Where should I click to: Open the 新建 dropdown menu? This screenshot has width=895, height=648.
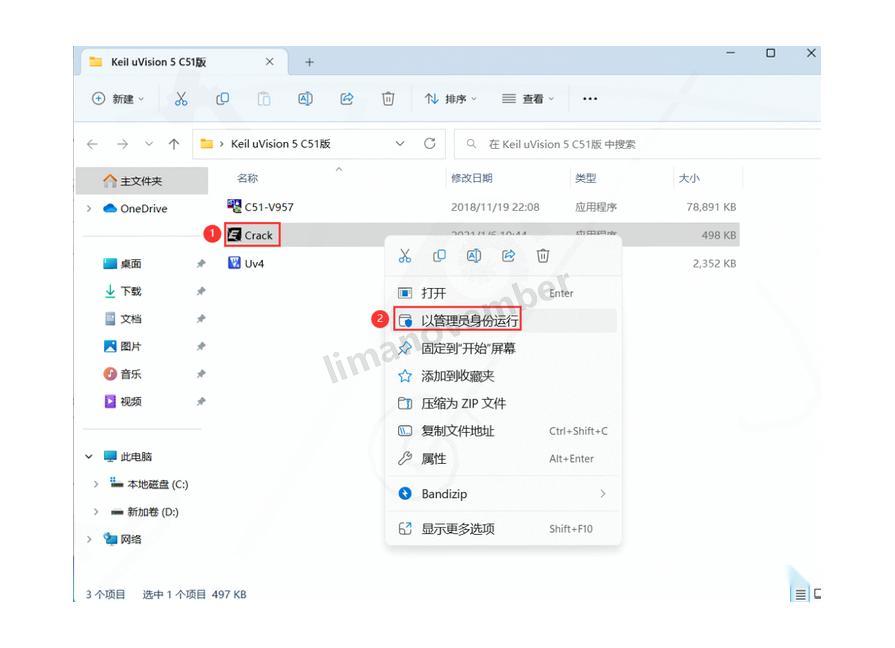(118, 99)
